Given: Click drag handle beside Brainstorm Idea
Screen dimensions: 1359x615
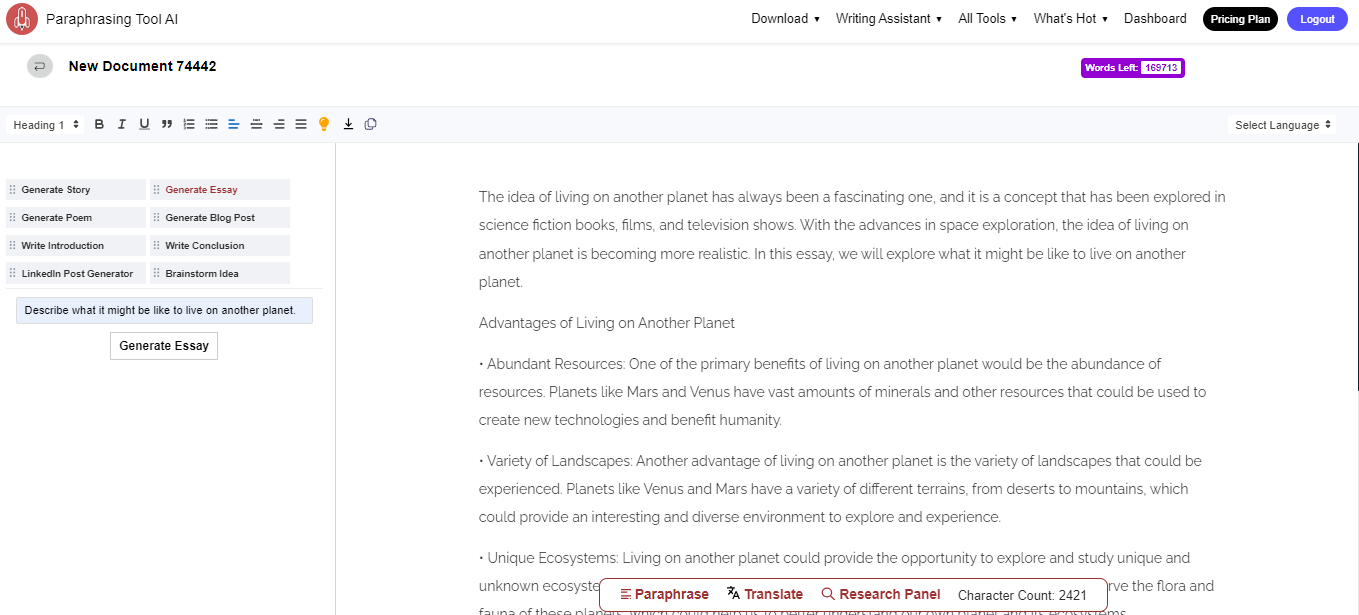Looking at the screenshot, I should (x=157, y=273).
